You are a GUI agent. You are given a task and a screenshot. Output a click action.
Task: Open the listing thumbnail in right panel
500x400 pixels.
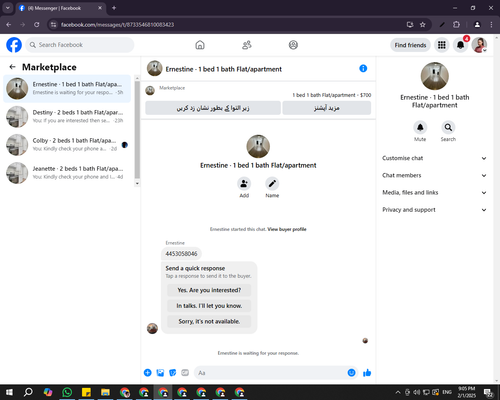click(434, 76)
